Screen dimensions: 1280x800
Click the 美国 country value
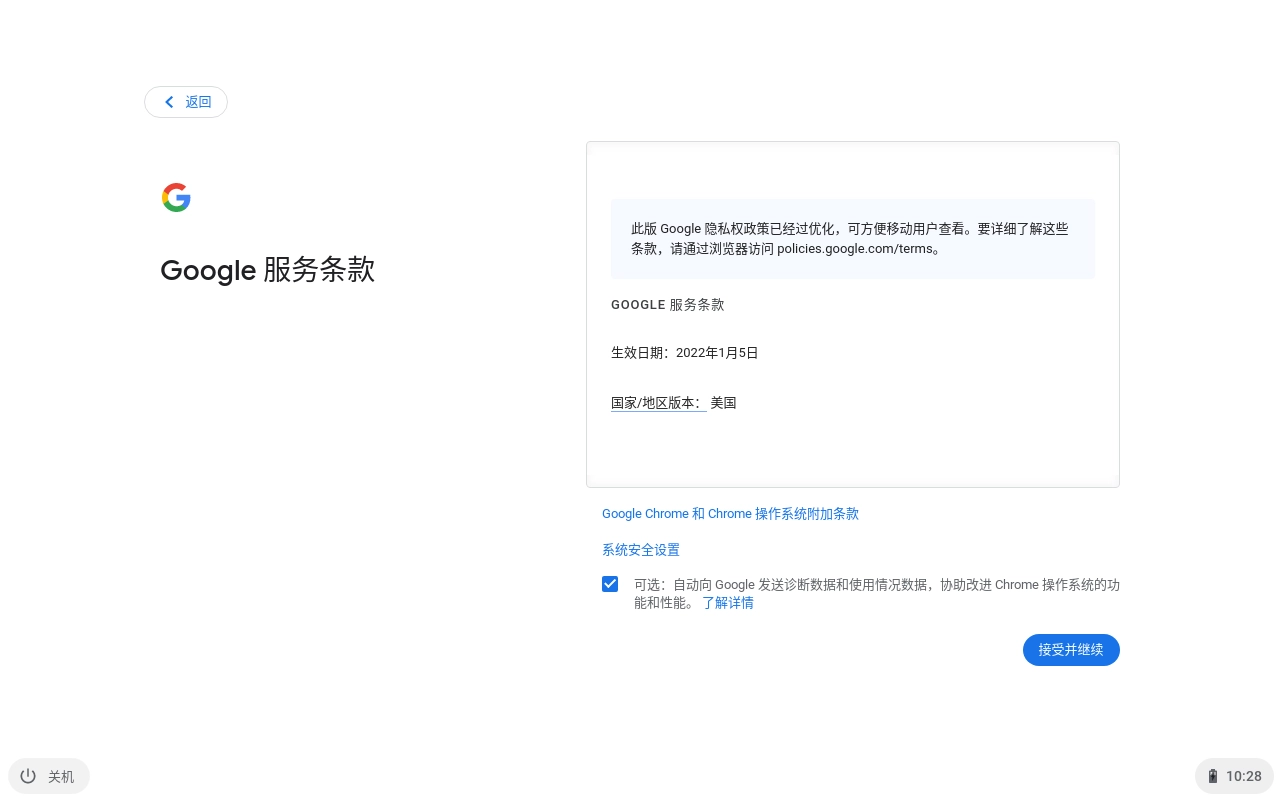(723, 403)
